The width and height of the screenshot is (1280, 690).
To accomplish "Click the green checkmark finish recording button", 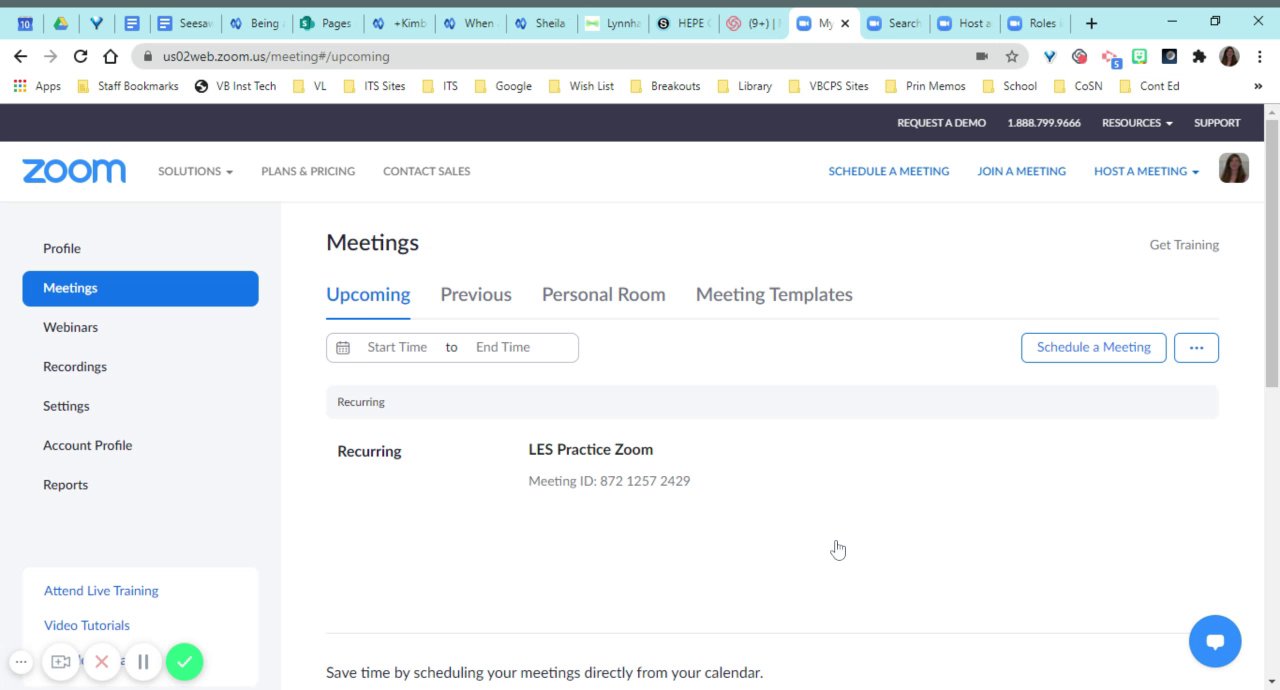I will (184, 661).
